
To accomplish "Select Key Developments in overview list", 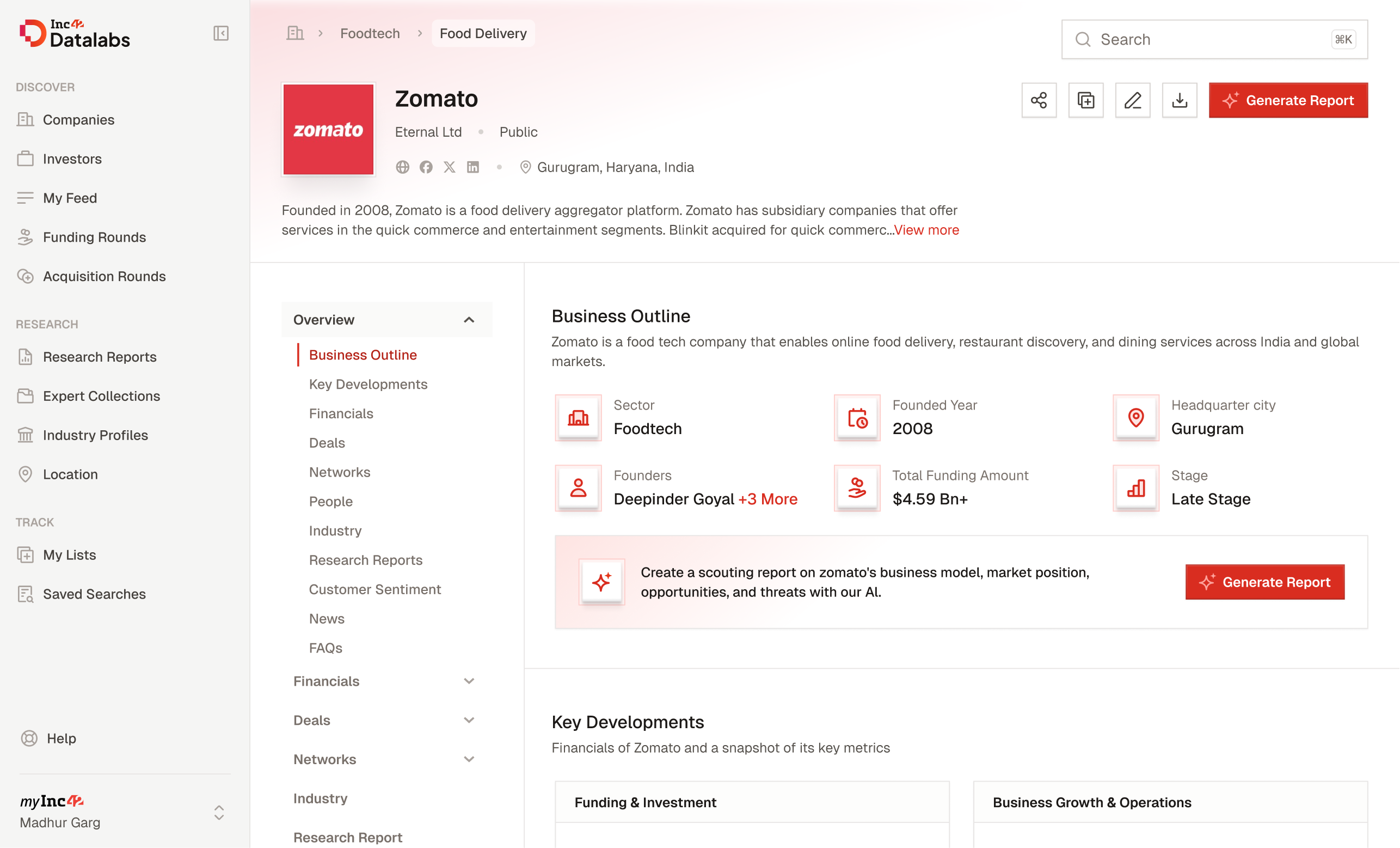I will 368,384.
